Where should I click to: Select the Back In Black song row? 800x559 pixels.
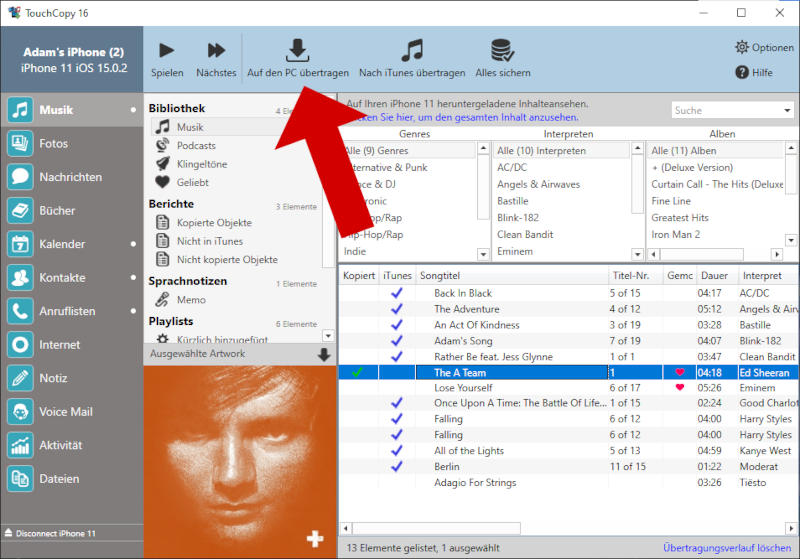point(569,293)
